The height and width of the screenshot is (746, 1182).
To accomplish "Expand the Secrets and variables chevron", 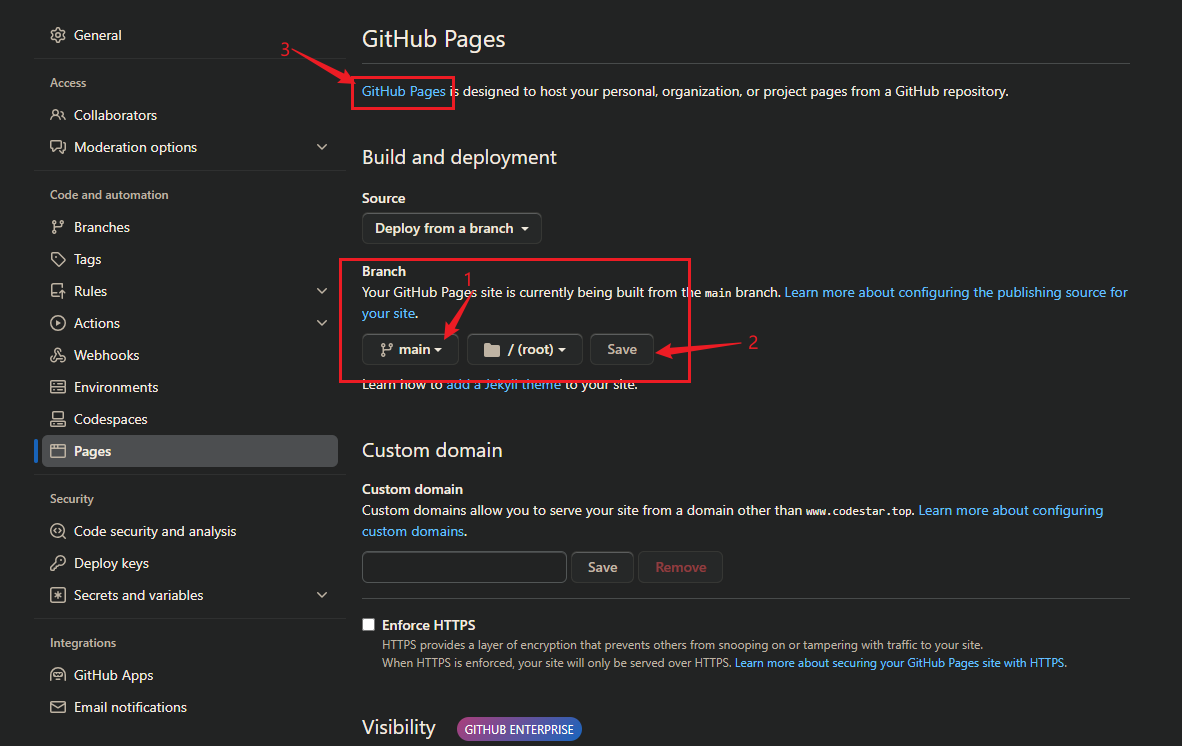I will (322, 595).
